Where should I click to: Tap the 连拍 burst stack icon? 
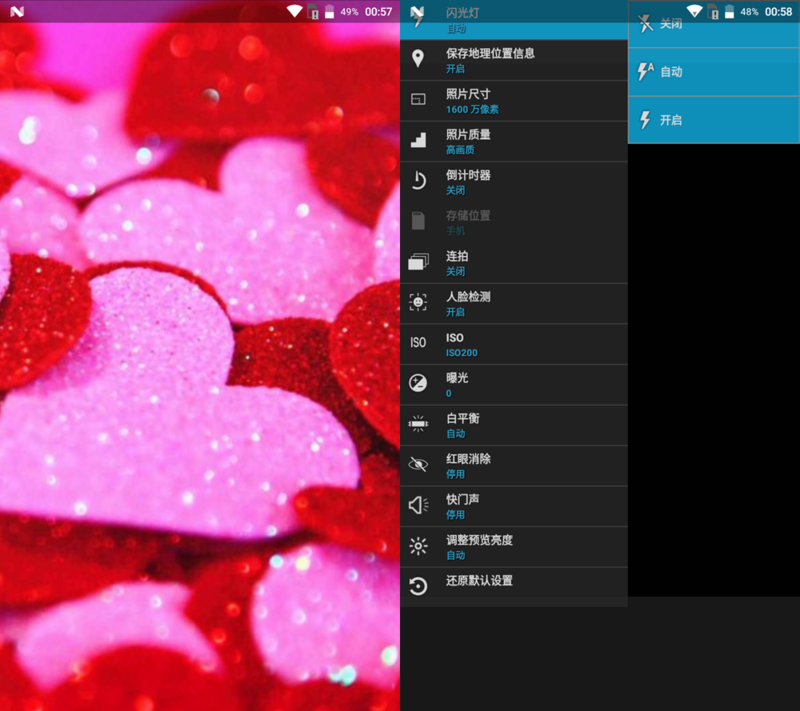(418, 261)
